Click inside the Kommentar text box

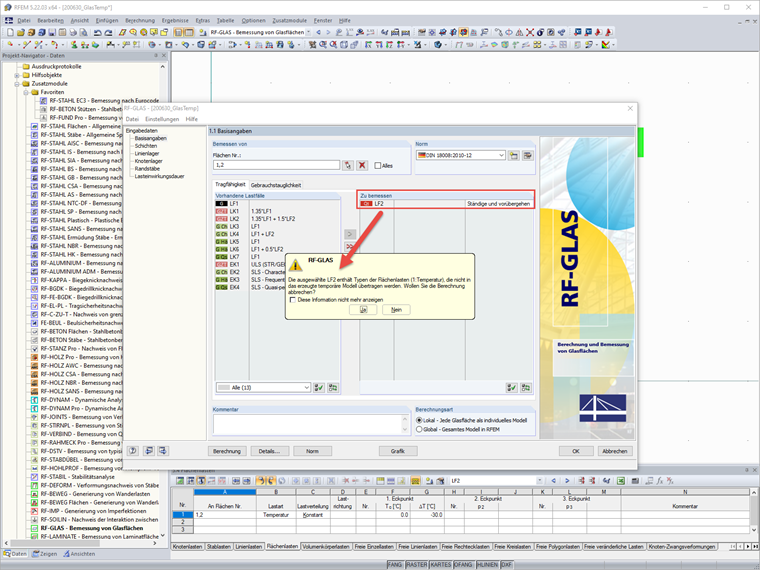point(307,425)
